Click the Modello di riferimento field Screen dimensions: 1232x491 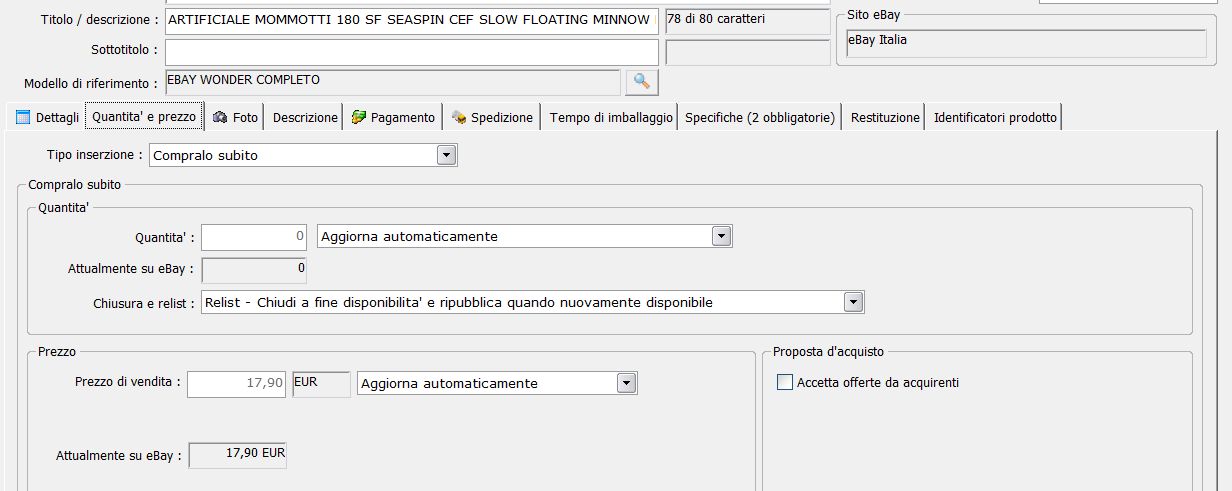point(391,82)
